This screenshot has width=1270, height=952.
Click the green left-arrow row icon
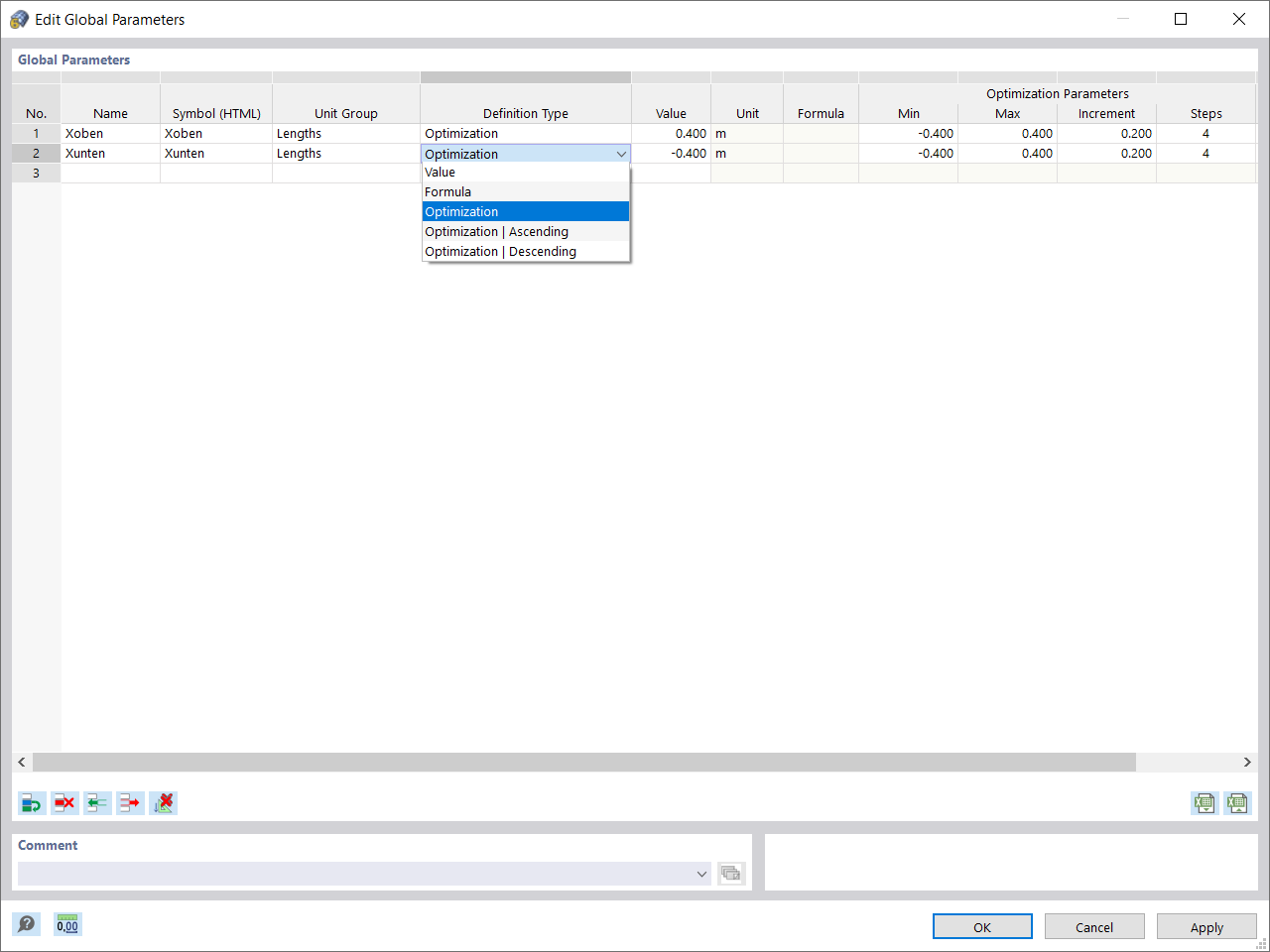point(97,802)
